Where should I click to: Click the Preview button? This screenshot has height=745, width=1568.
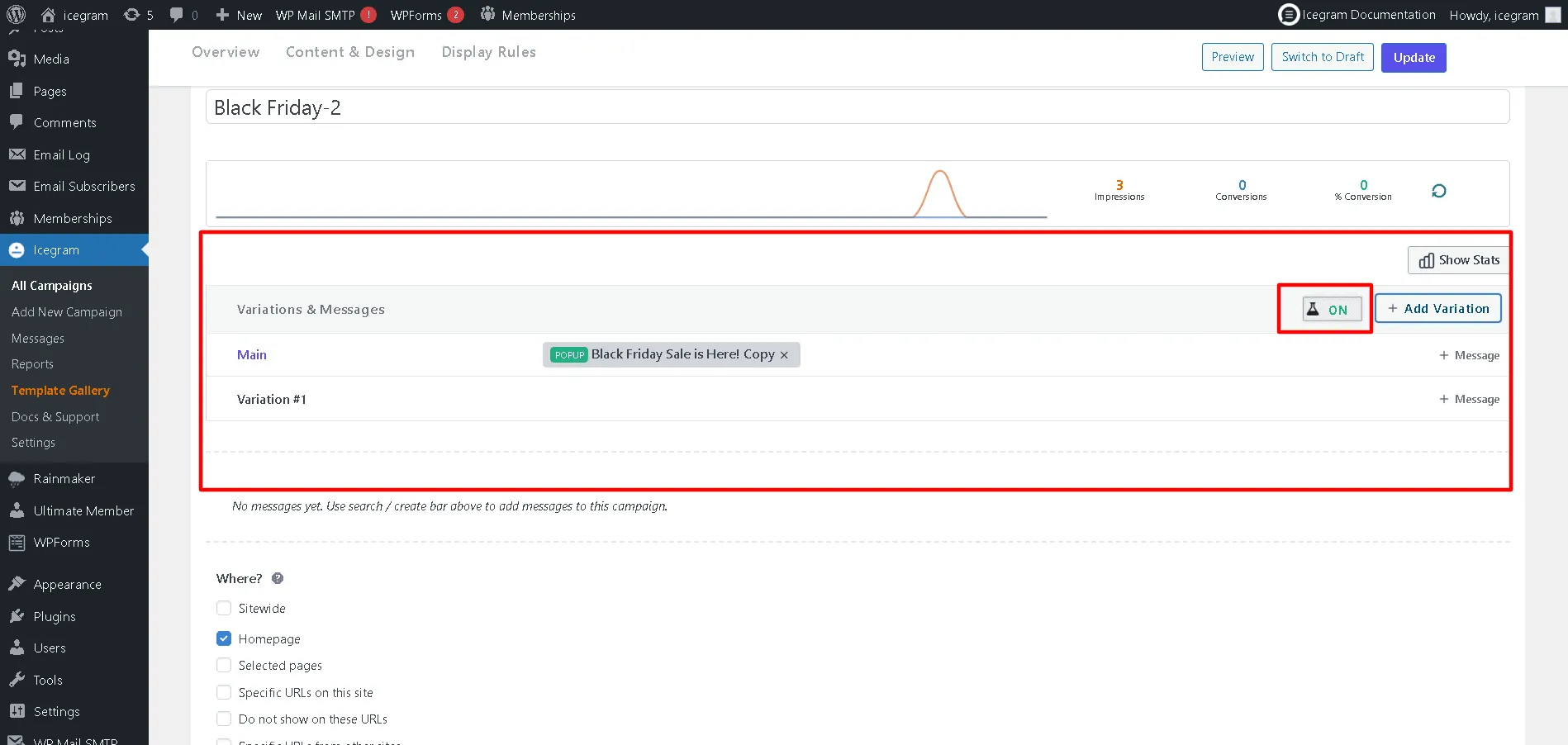(1233, 57)
